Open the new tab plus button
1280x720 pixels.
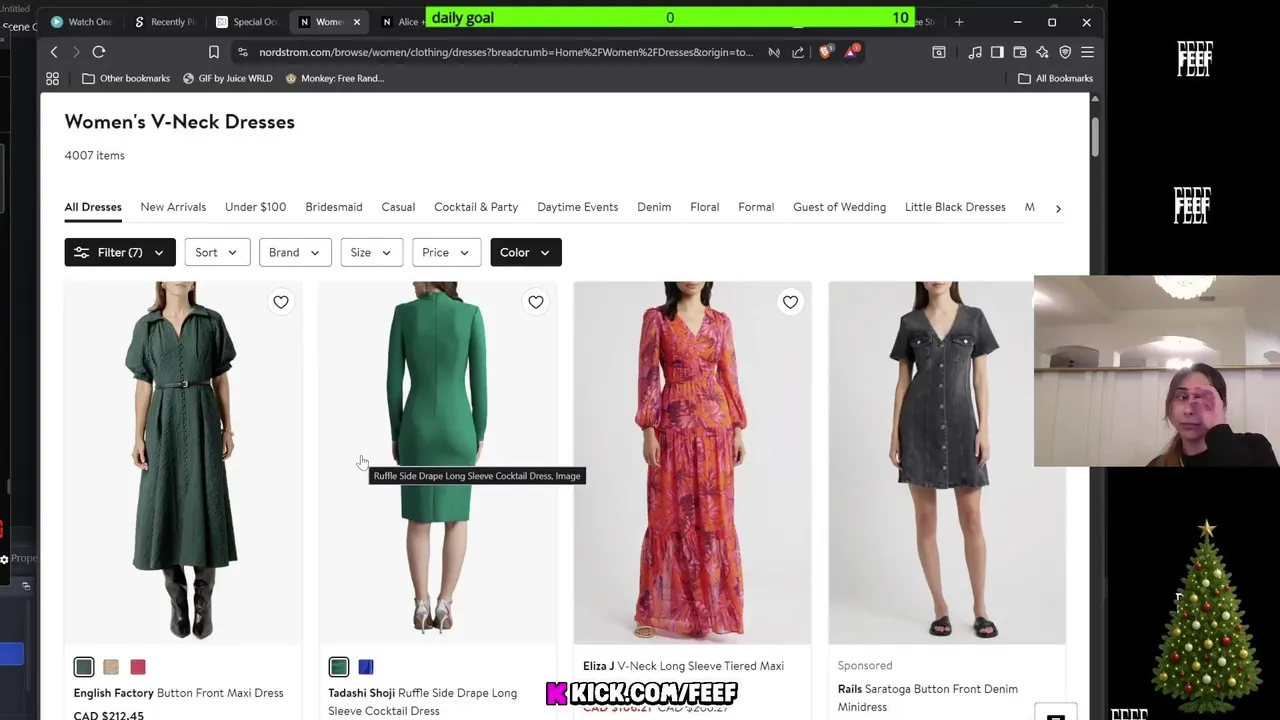pos(959,21)
